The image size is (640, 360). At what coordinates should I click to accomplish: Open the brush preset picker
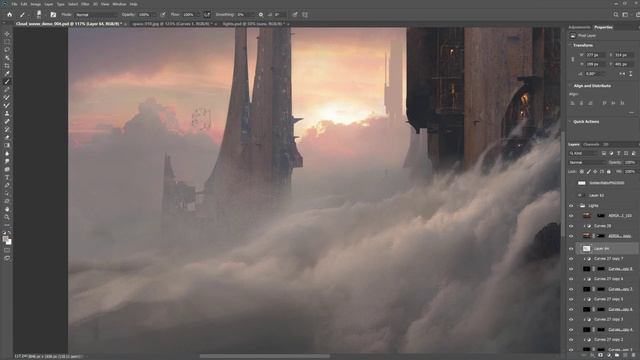pyautogui.click(x=39, y=15)
